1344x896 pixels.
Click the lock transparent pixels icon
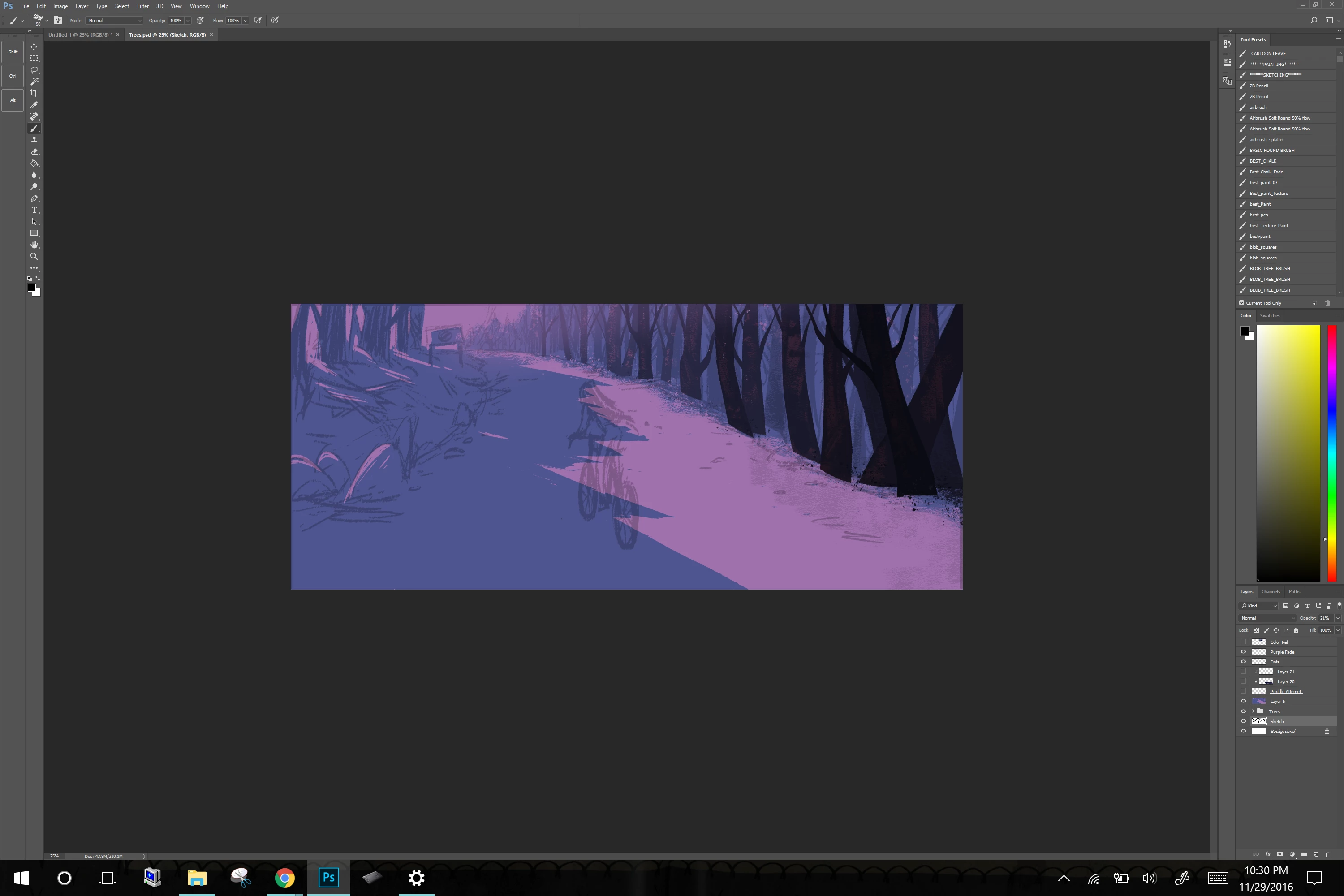[x=1256, y=630]
